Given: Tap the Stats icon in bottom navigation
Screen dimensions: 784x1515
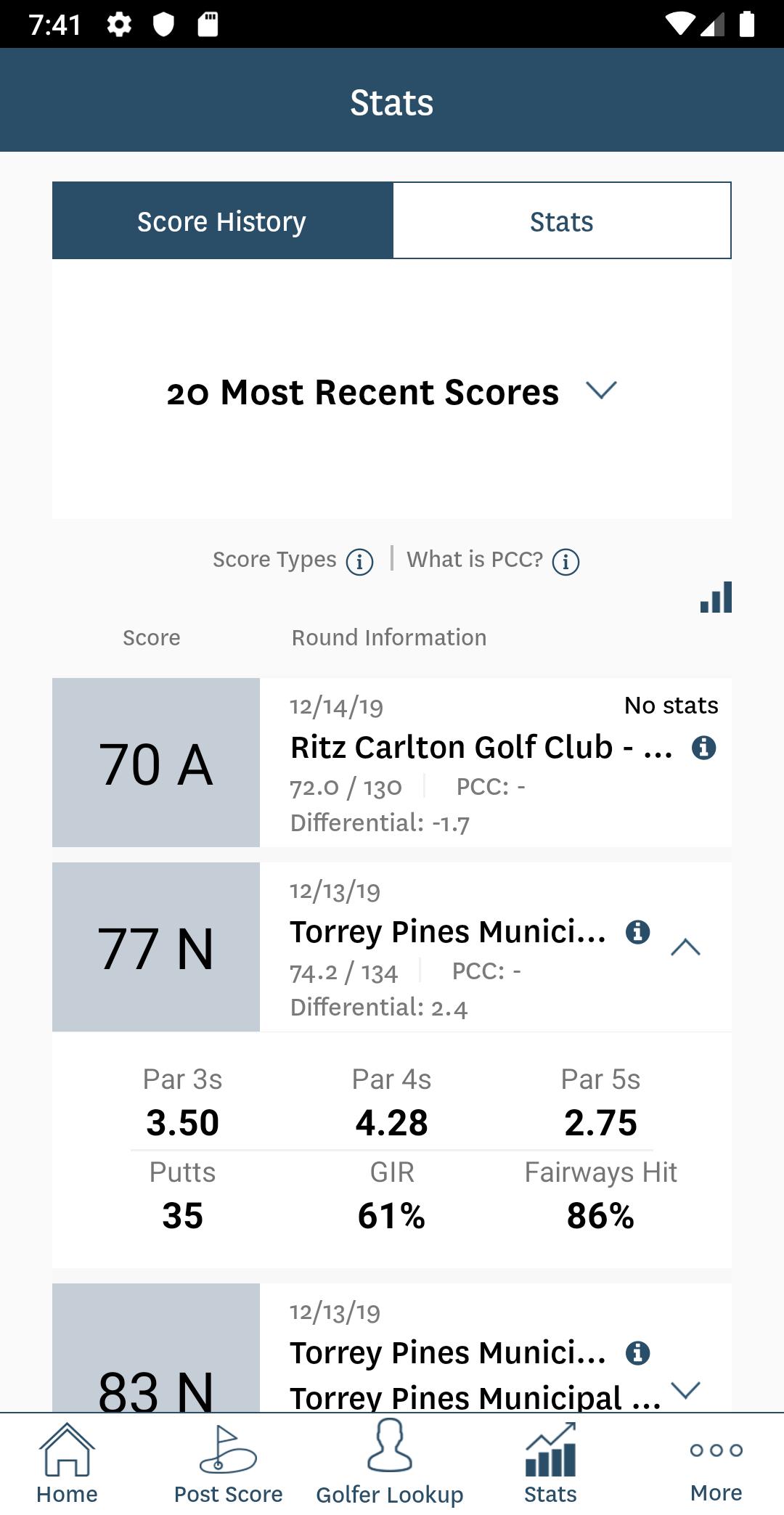Looking at the screenshot, I should click(x=550, y=1463).
